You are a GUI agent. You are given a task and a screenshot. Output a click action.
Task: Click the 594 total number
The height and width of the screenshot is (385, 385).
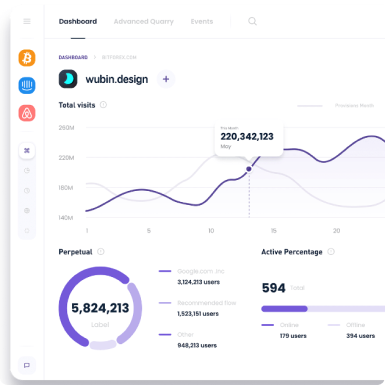click(273, 288)
